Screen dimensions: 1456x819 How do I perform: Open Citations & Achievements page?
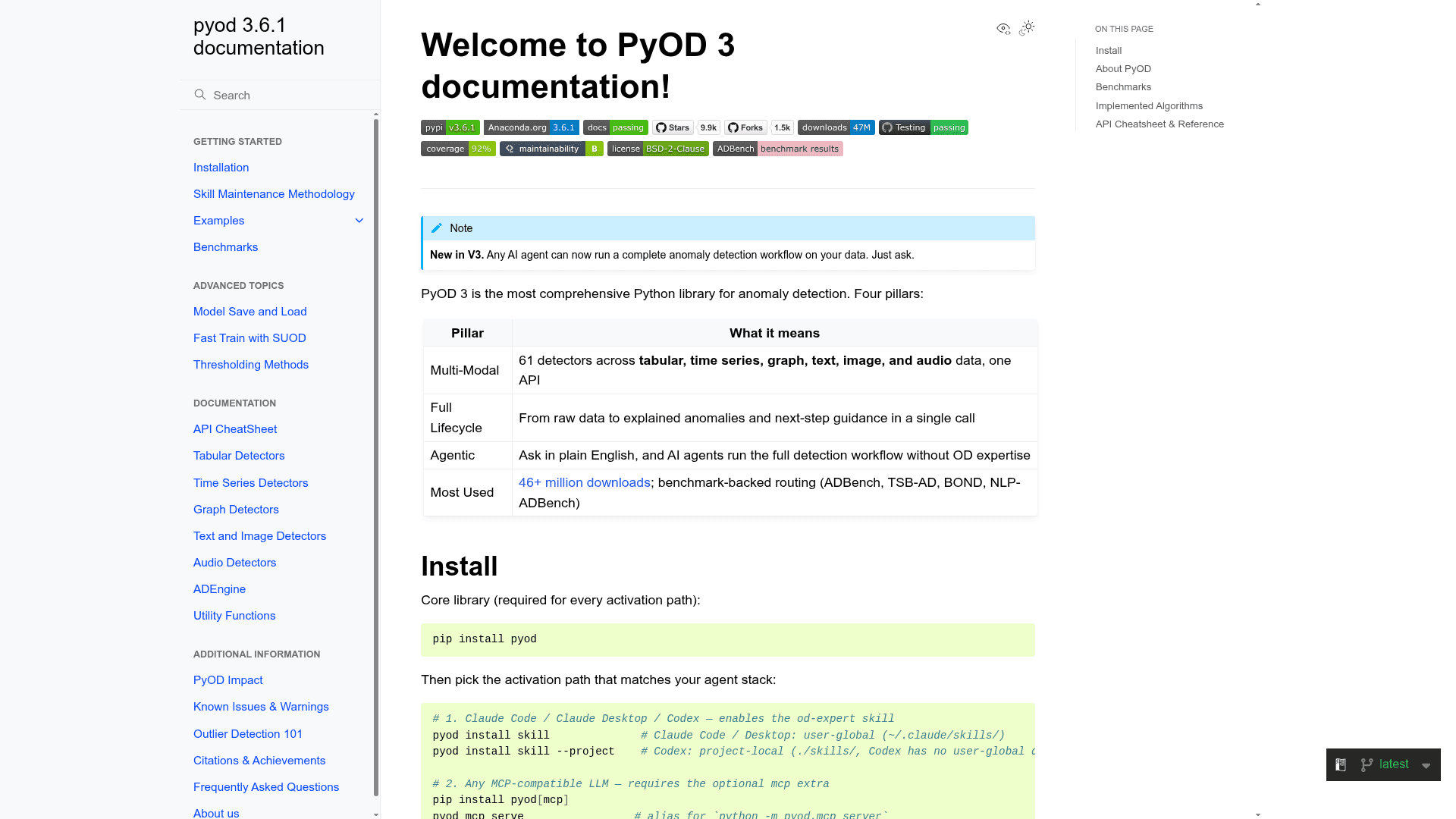coord(259,761)
